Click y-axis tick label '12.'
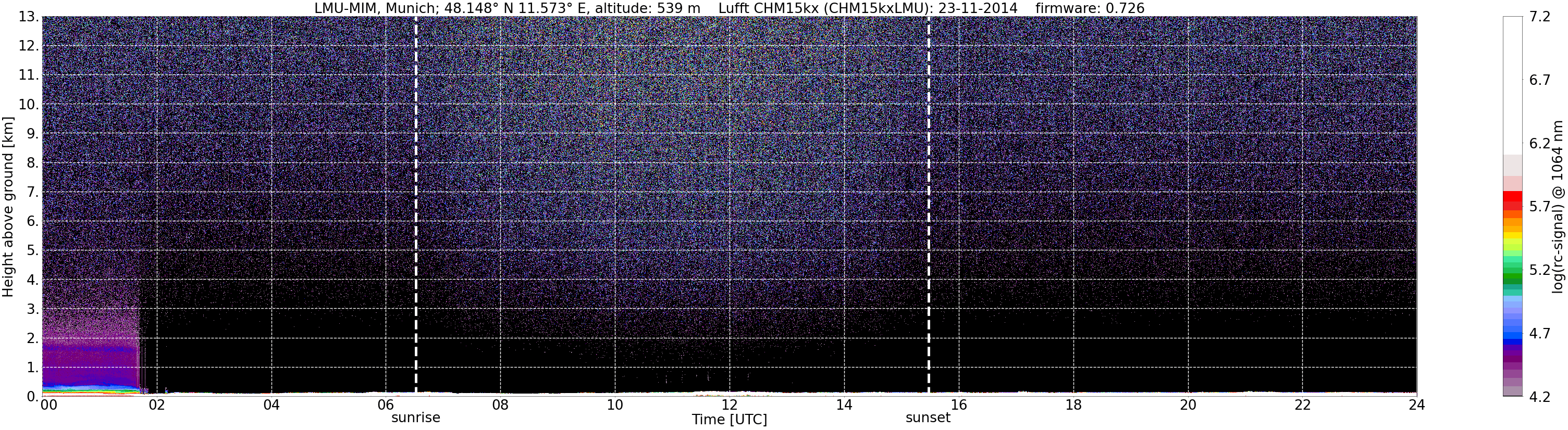1568x430 pixels. [x=28, y=46]
